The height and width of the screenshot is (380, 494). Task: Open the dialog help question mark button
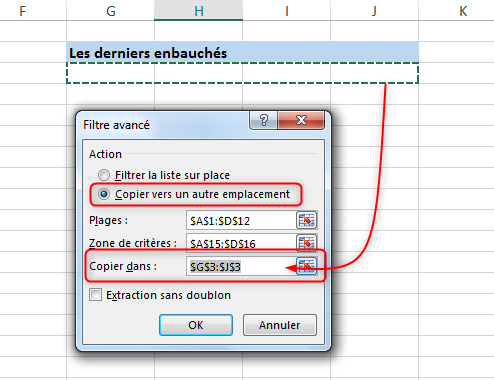263,120
